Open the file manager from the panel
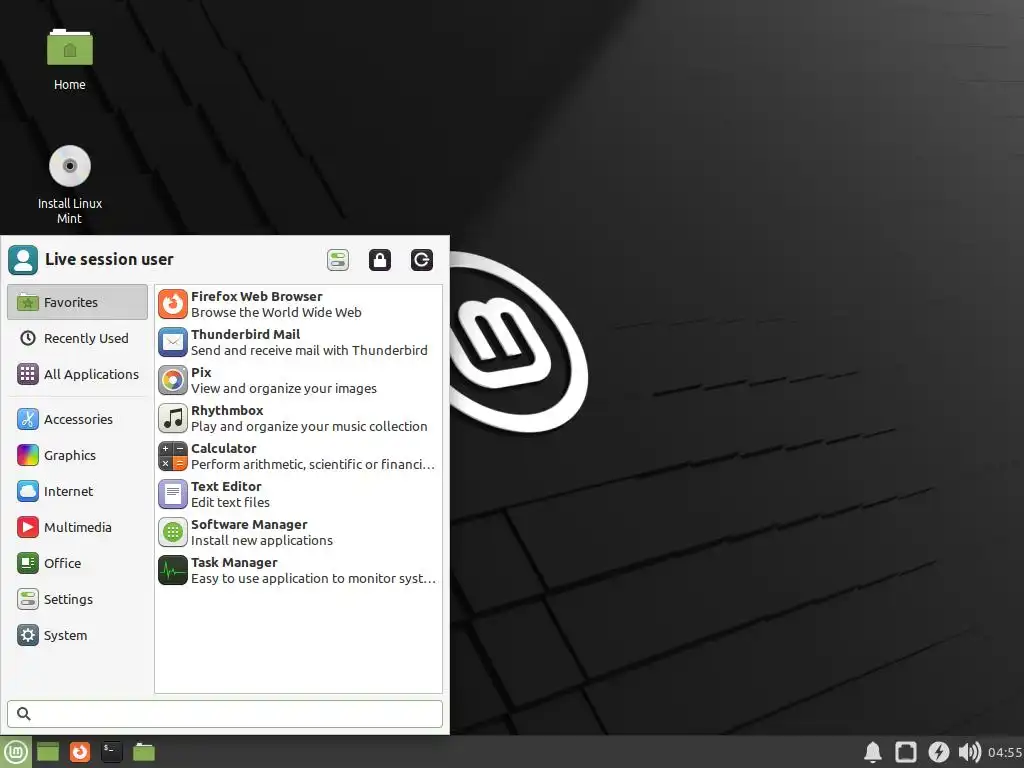The image size is (1024, 768). 144,752
